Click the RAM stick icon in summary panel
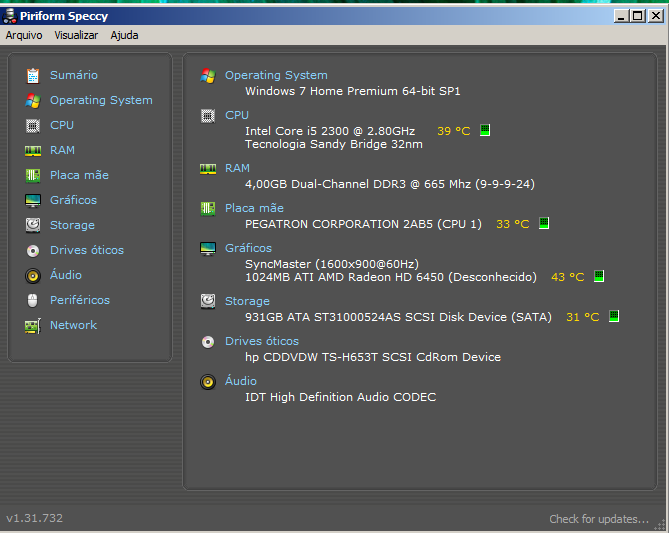The height and width of the screenshot is (533, 669). click(x=208, y=169)
